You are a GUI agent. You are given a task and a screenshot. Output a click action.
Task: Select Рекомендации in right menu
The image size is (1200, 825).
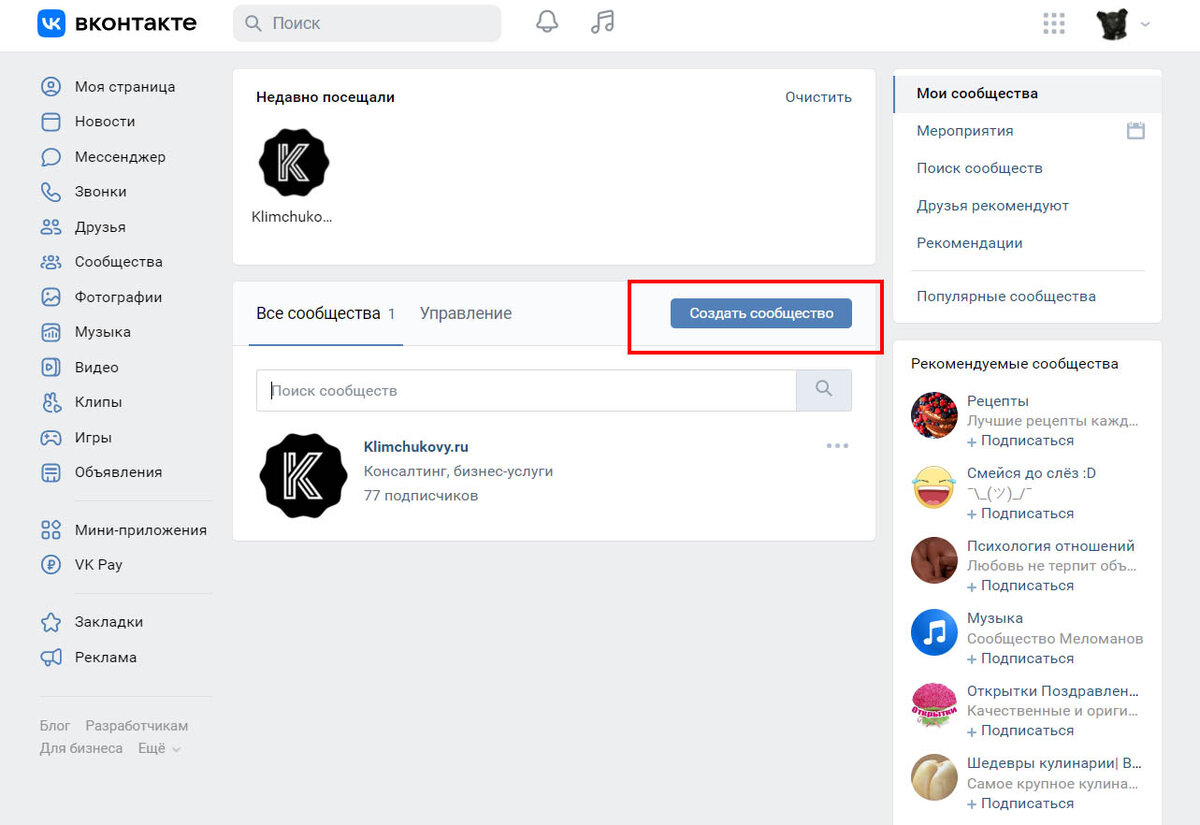coord(970,243)
